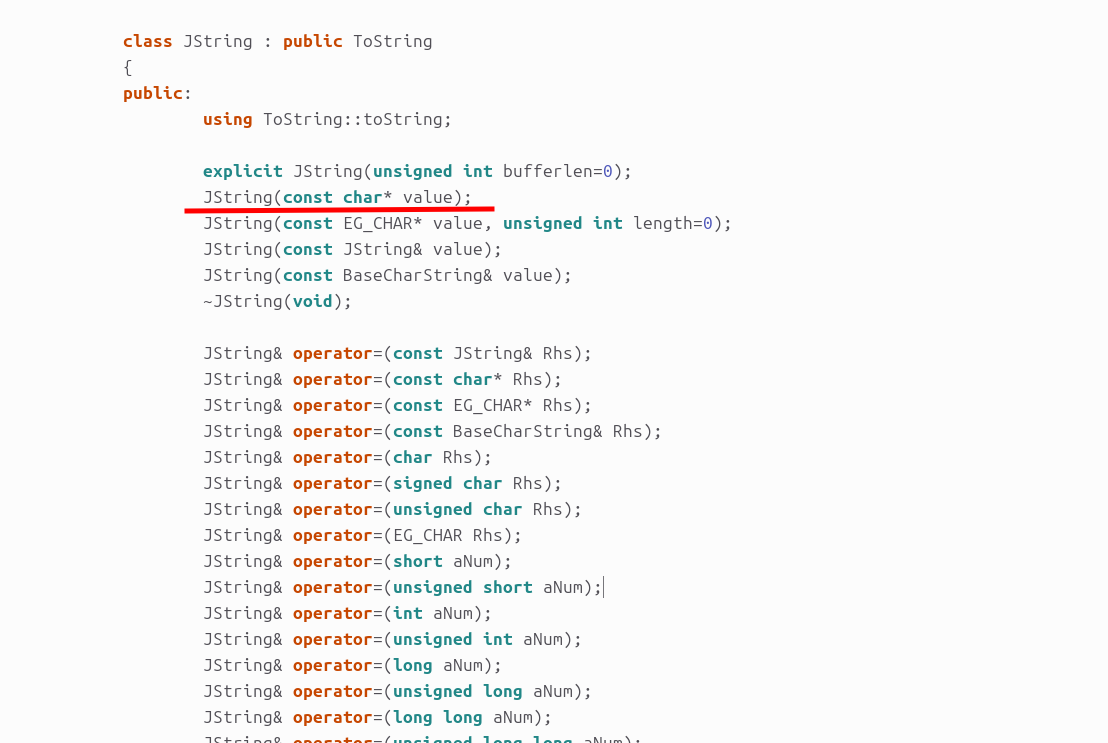
Task: Click the operator=(long aNum) declaration
Action: [352, 665]
